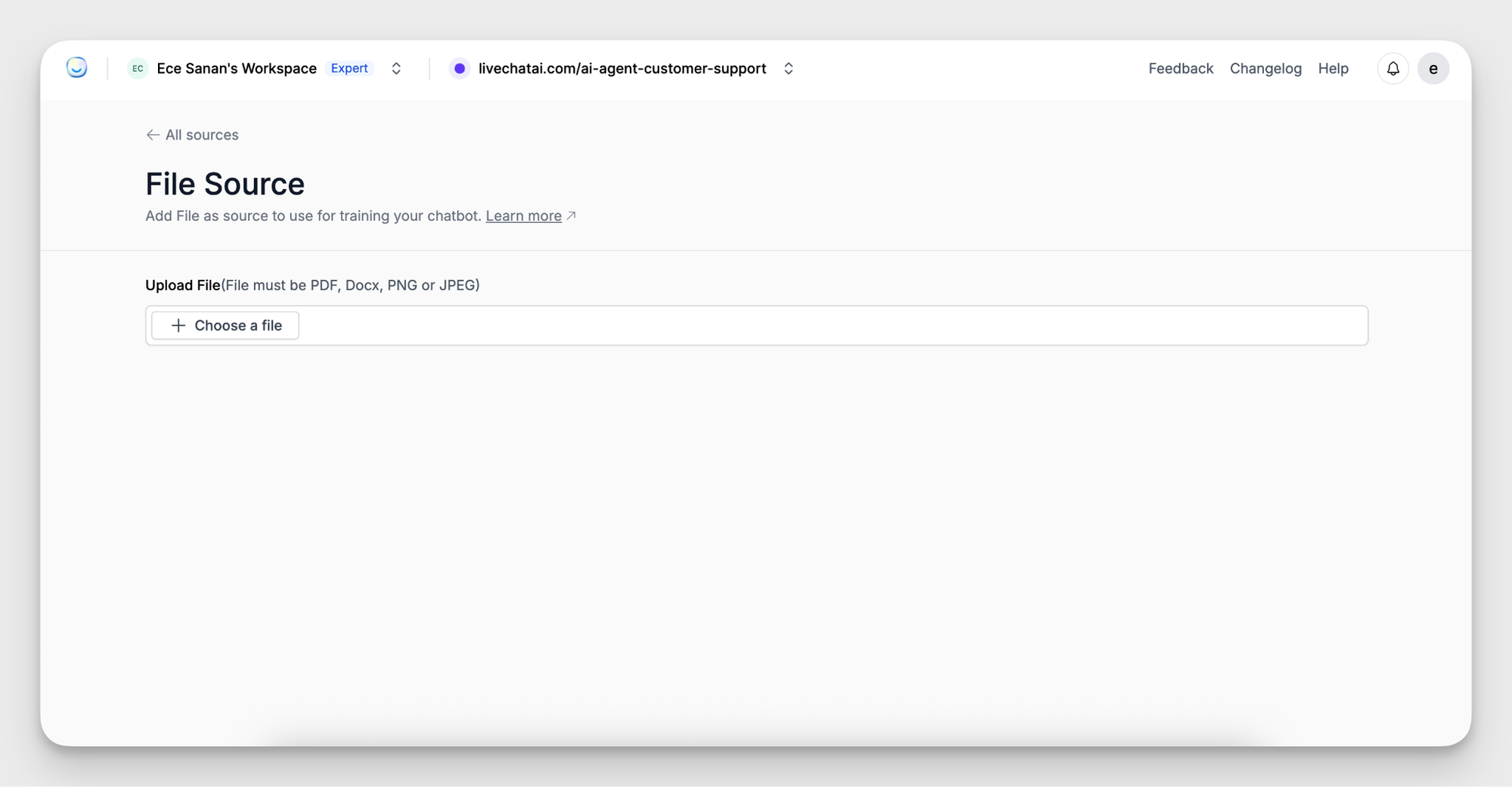Click the EC workspace avatar icon
This screenshot has height=787, width=1512.
[x=138, y=69]
